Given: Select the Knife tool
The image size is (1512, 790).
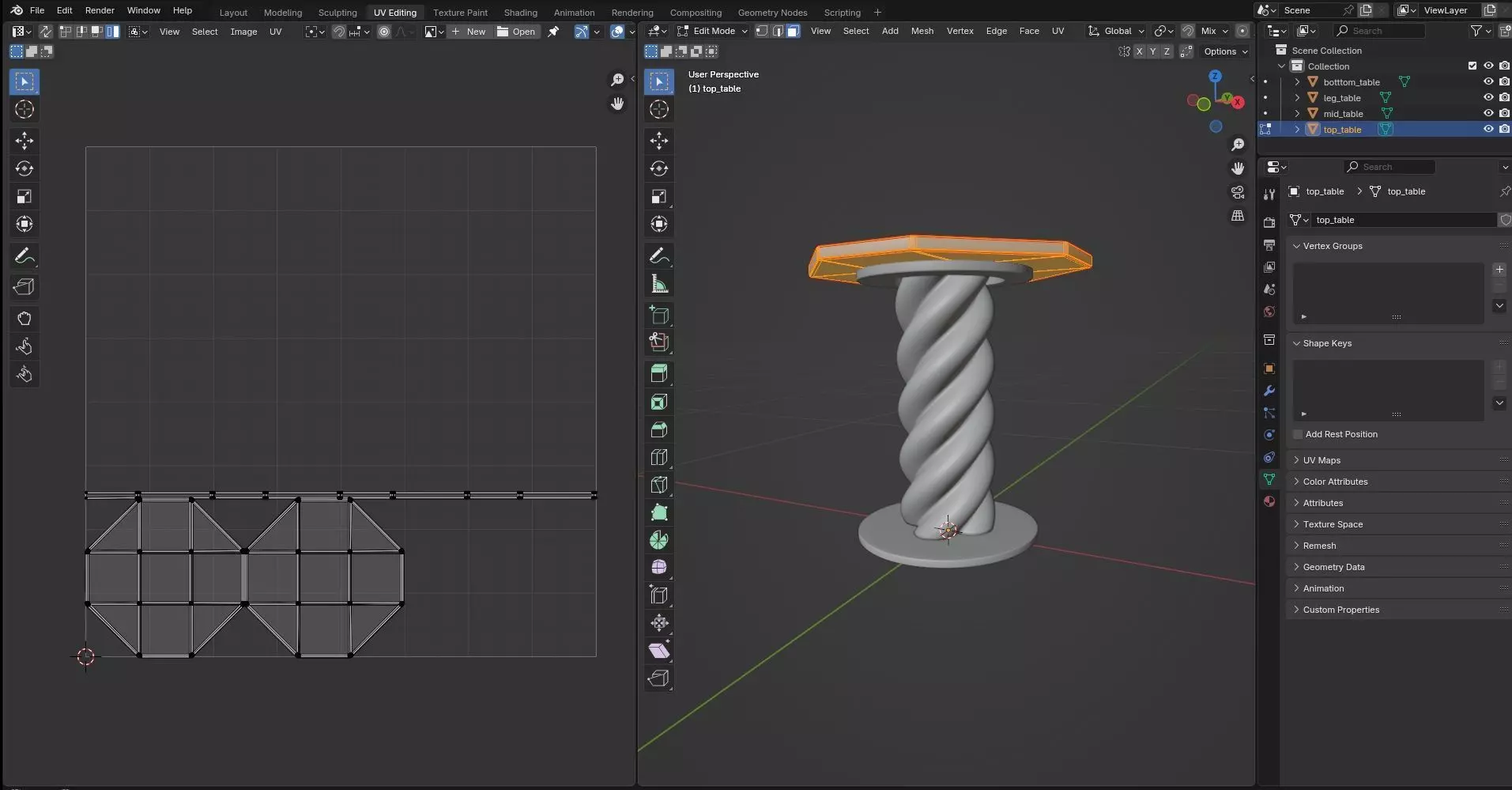Looking at the screenshot, I should tap(659, 485).
